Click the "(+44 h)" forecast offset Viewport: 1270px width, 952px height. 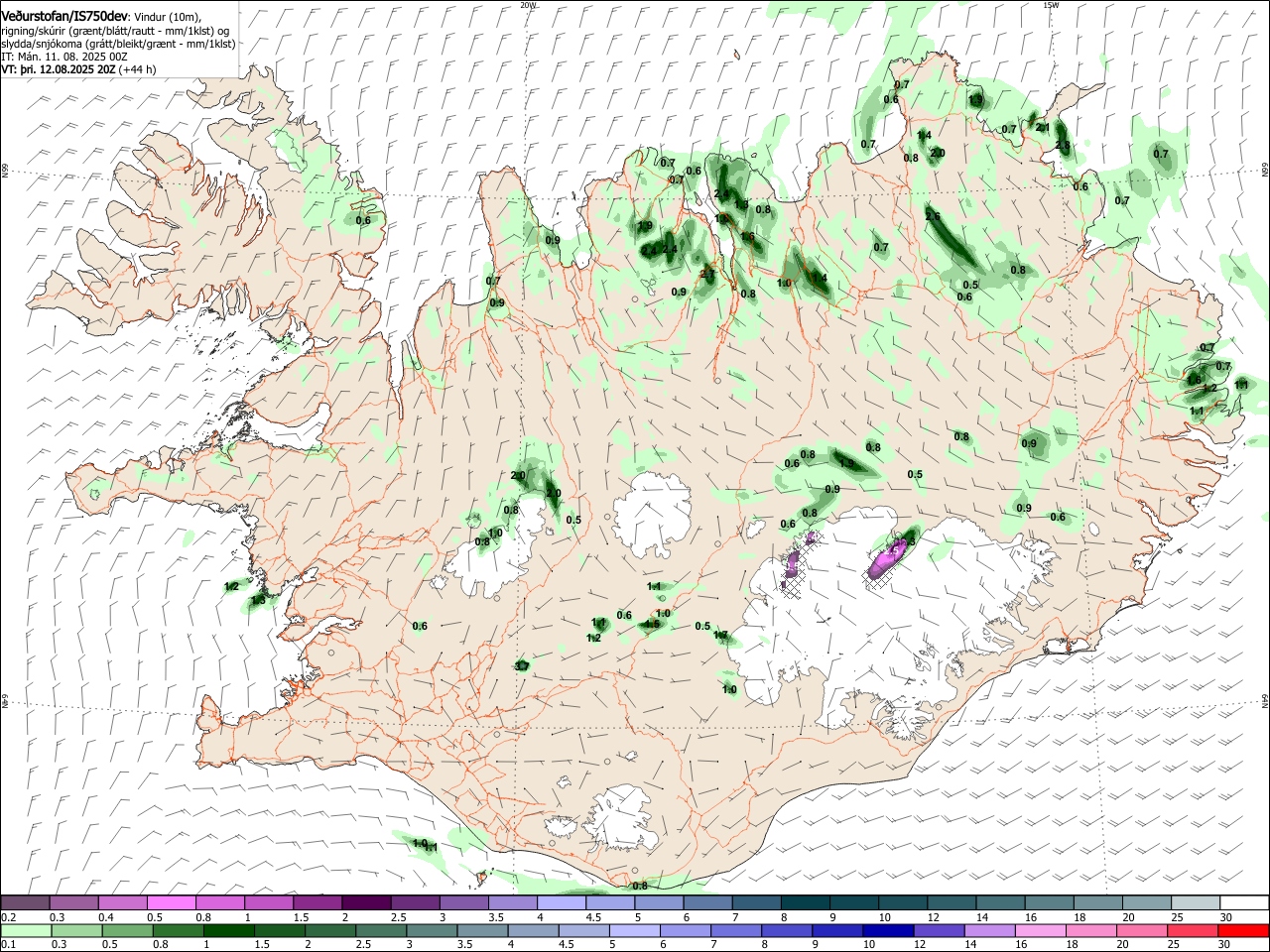tap(139, 70)
